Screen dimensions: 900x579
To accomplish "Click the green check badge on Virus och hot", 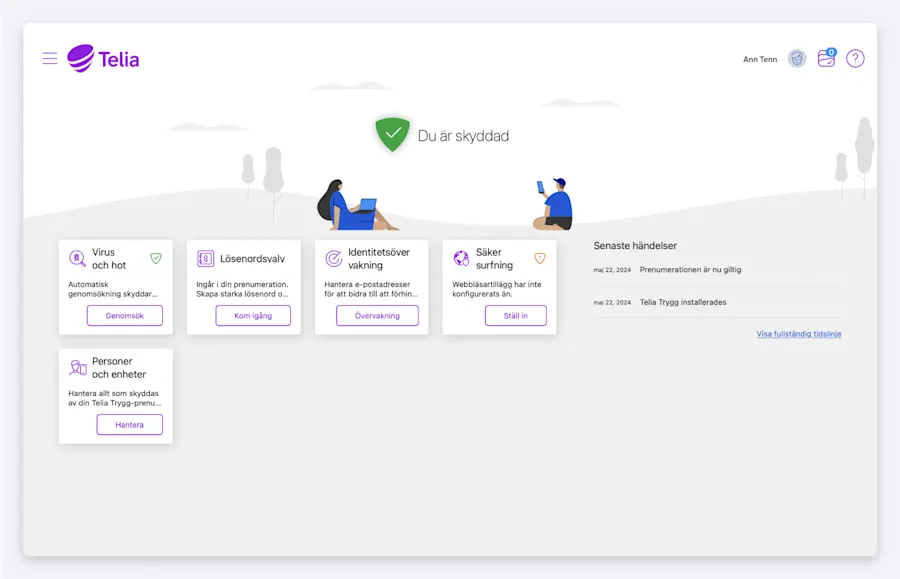I will coord(156,257).
